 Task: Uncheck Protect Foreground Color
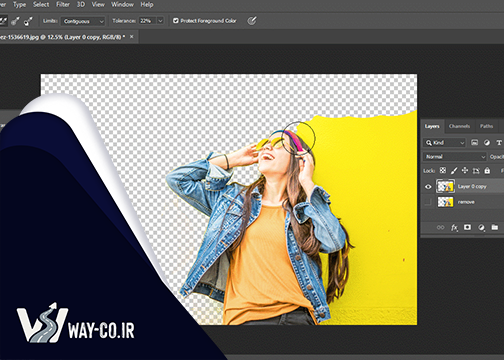pos(176,21)
